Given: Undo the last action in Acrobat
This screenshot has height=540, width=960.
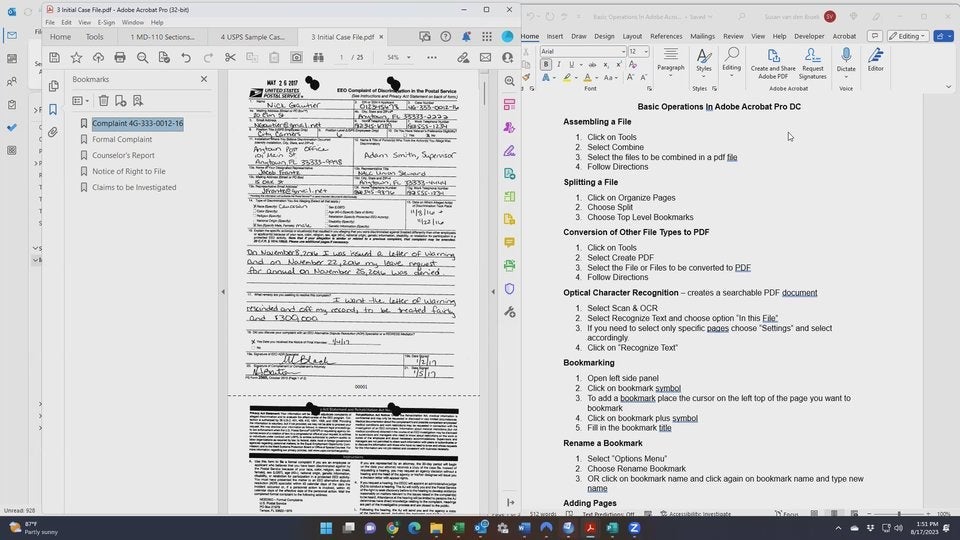Looking at the screenshot, I should [186, 58].
